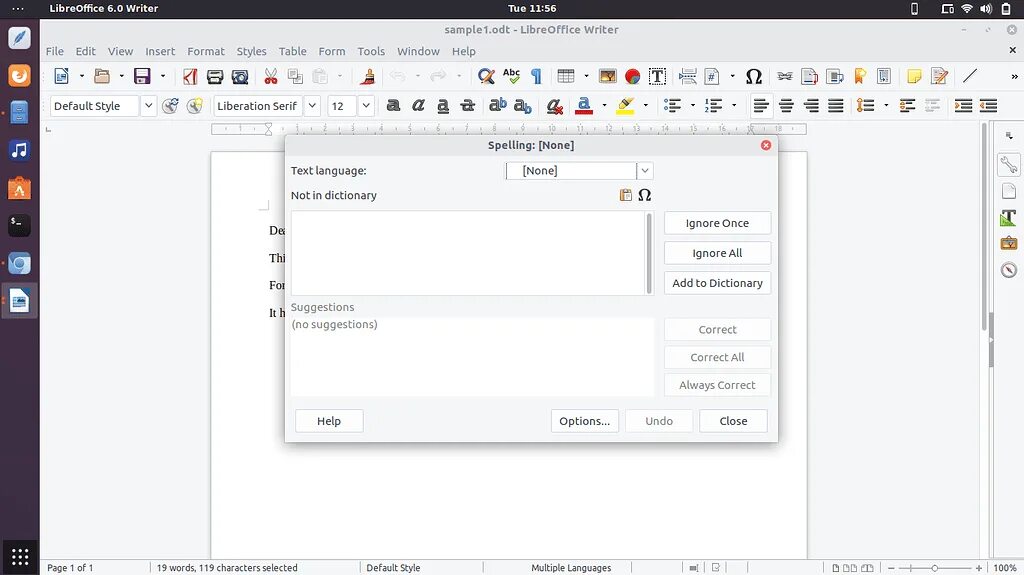
Task: Open the File menu
Action: pyautogui.click(x=55, y=51)
